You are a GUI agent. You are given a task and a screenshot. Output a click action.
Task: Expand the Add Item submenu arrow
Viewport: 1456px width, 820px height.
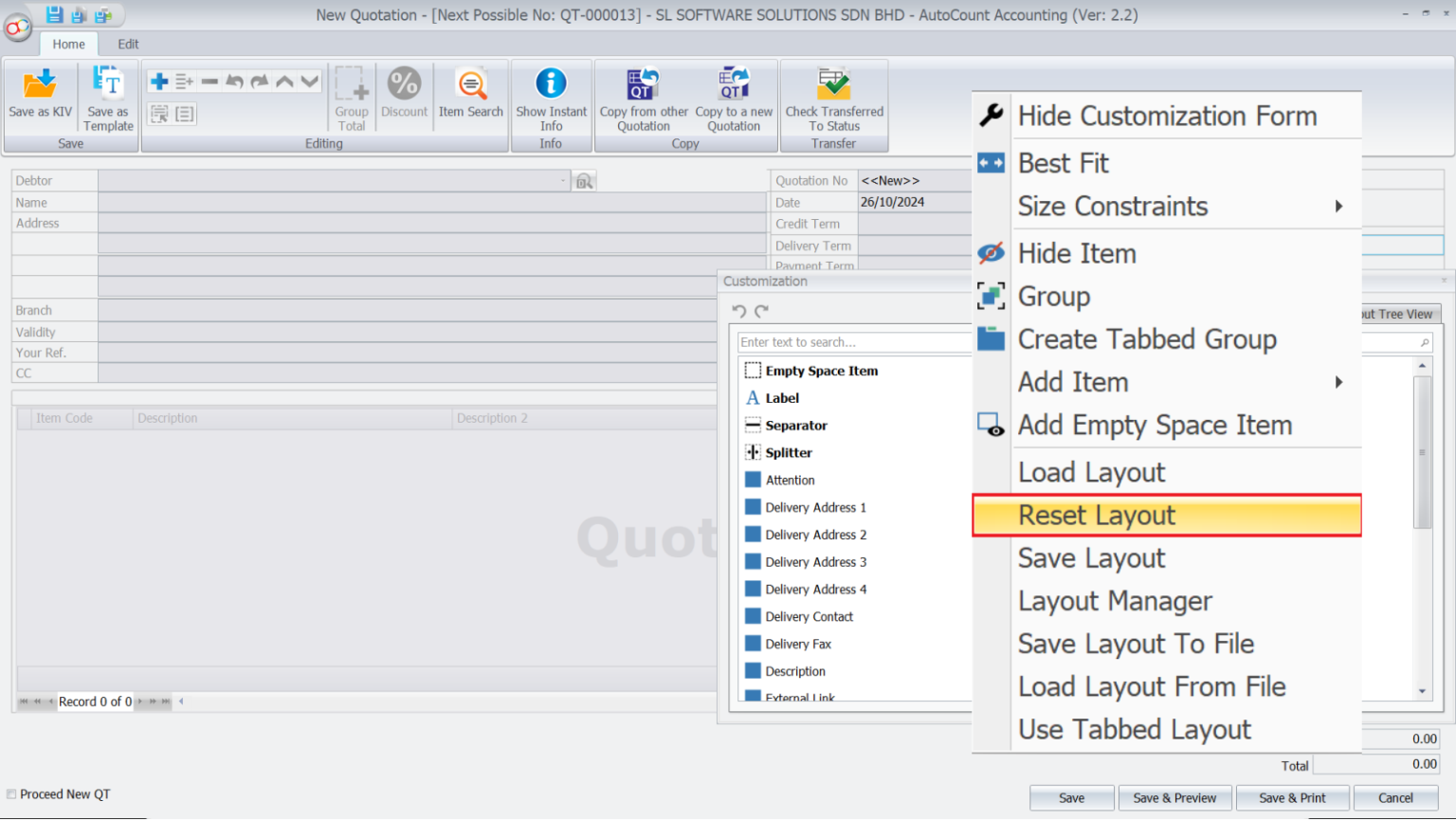pos(1338,382)
